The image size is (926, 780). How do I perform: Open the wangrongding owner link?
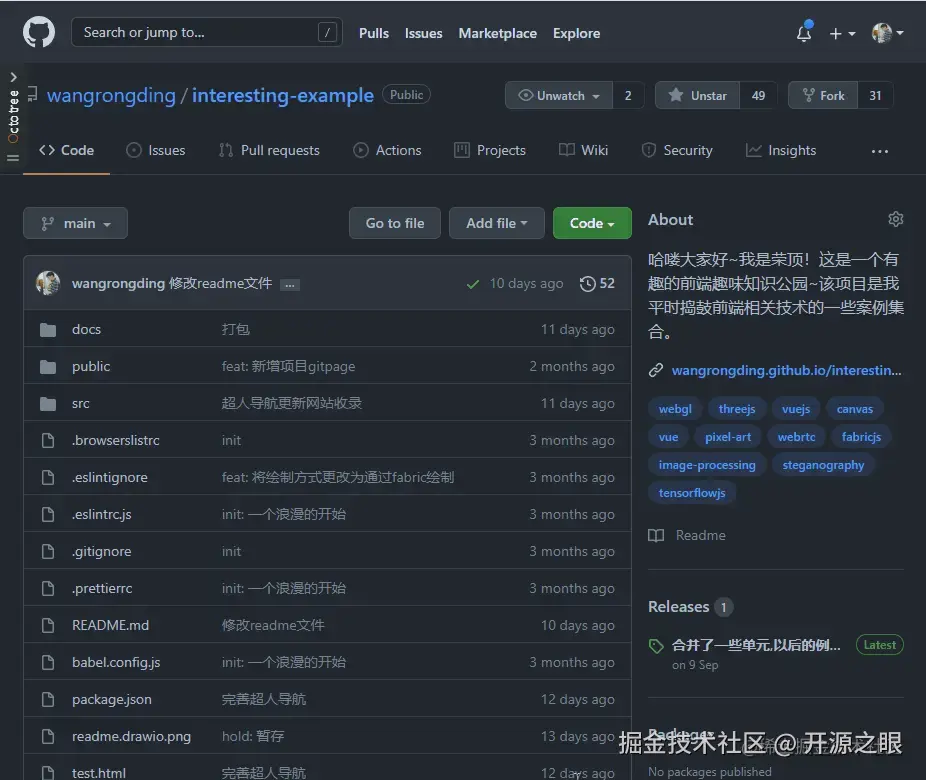(x=112, y=96)
